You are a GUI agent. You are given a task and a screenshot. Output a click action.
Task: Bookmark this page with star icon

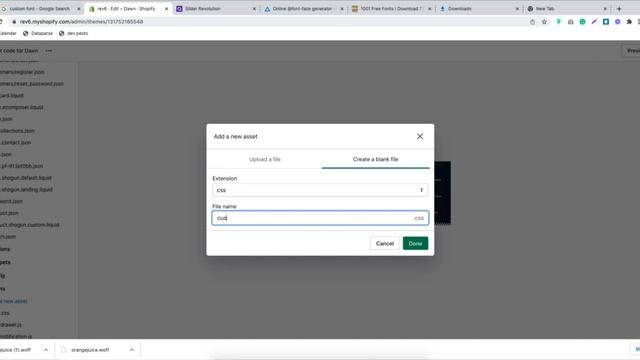544,22
